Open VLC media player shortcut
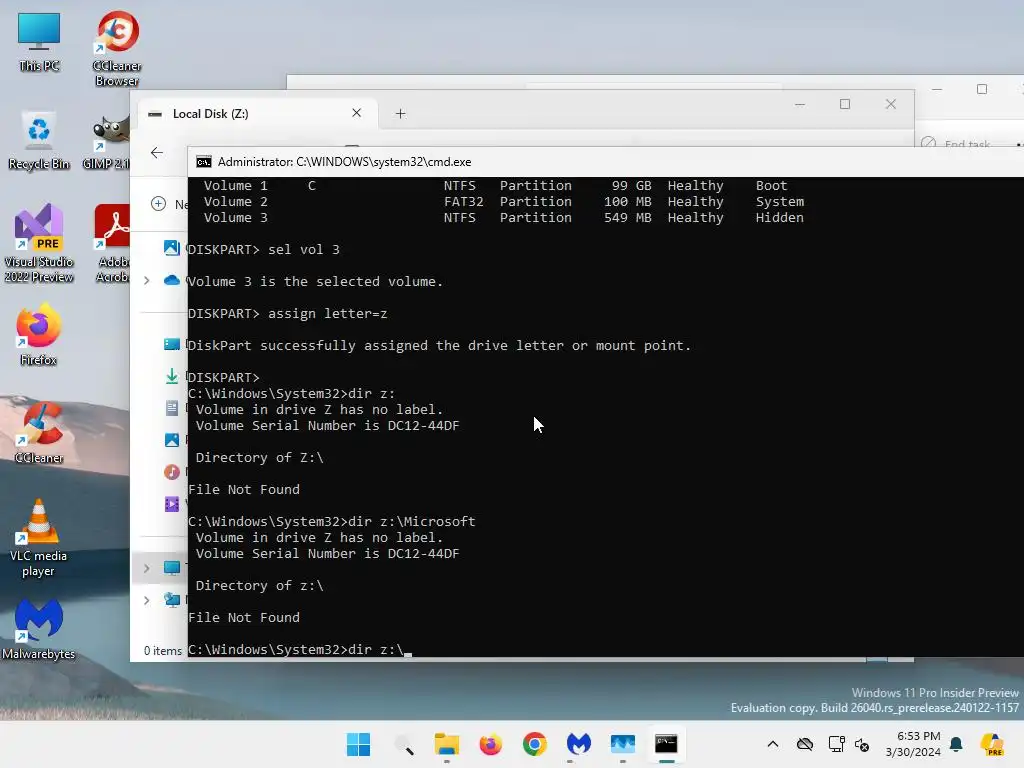This screenshot has height=768, width=1024. point(39,538)
